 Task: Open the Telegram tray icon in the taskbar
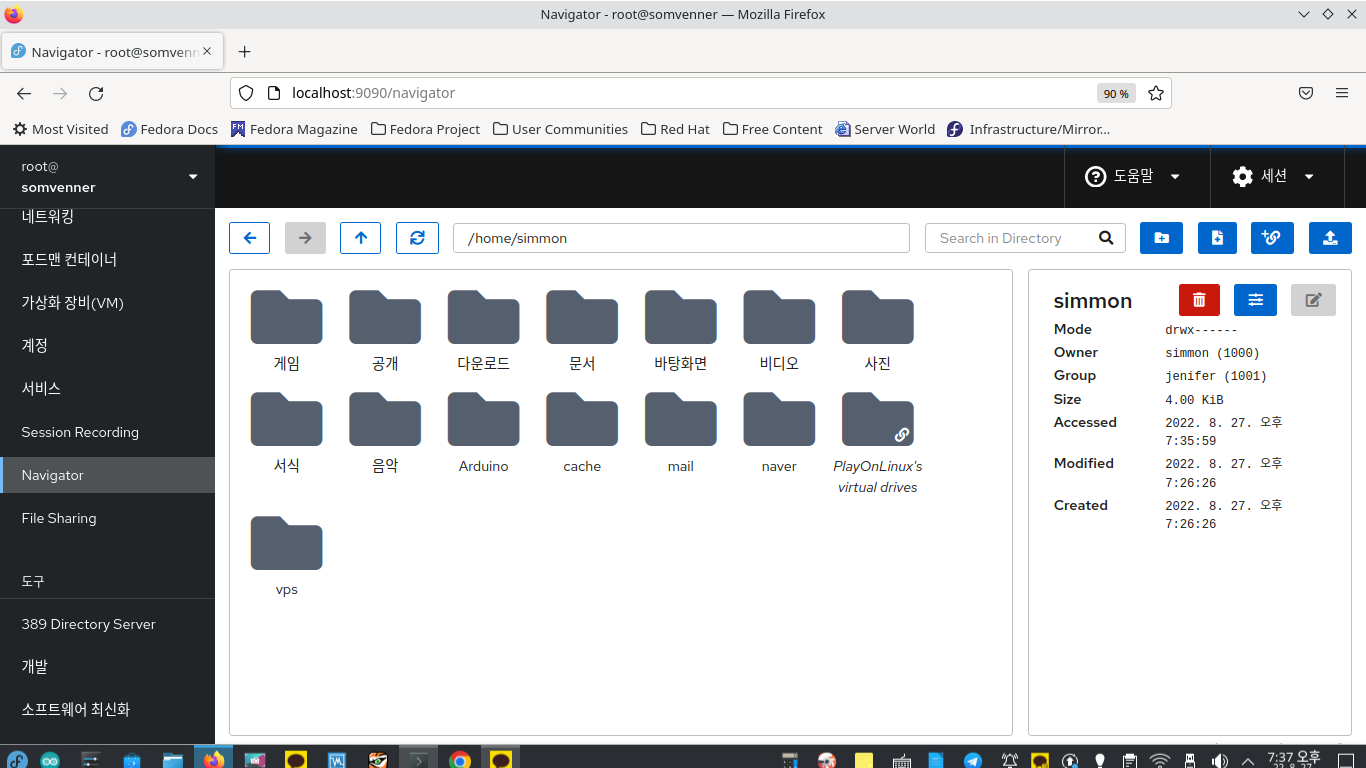click(x=973, y=760)
